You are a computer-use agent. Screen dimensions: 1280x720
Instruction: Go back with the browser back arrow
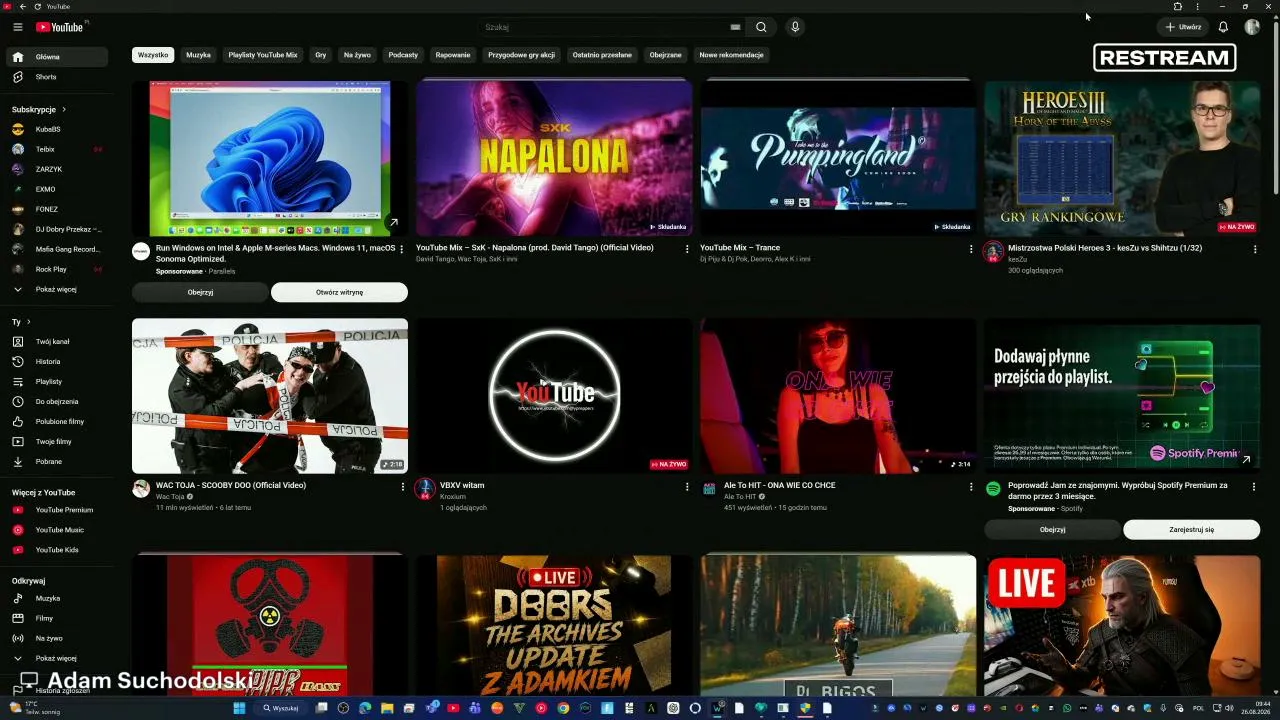pyautogui.click(x=22, y=6)
